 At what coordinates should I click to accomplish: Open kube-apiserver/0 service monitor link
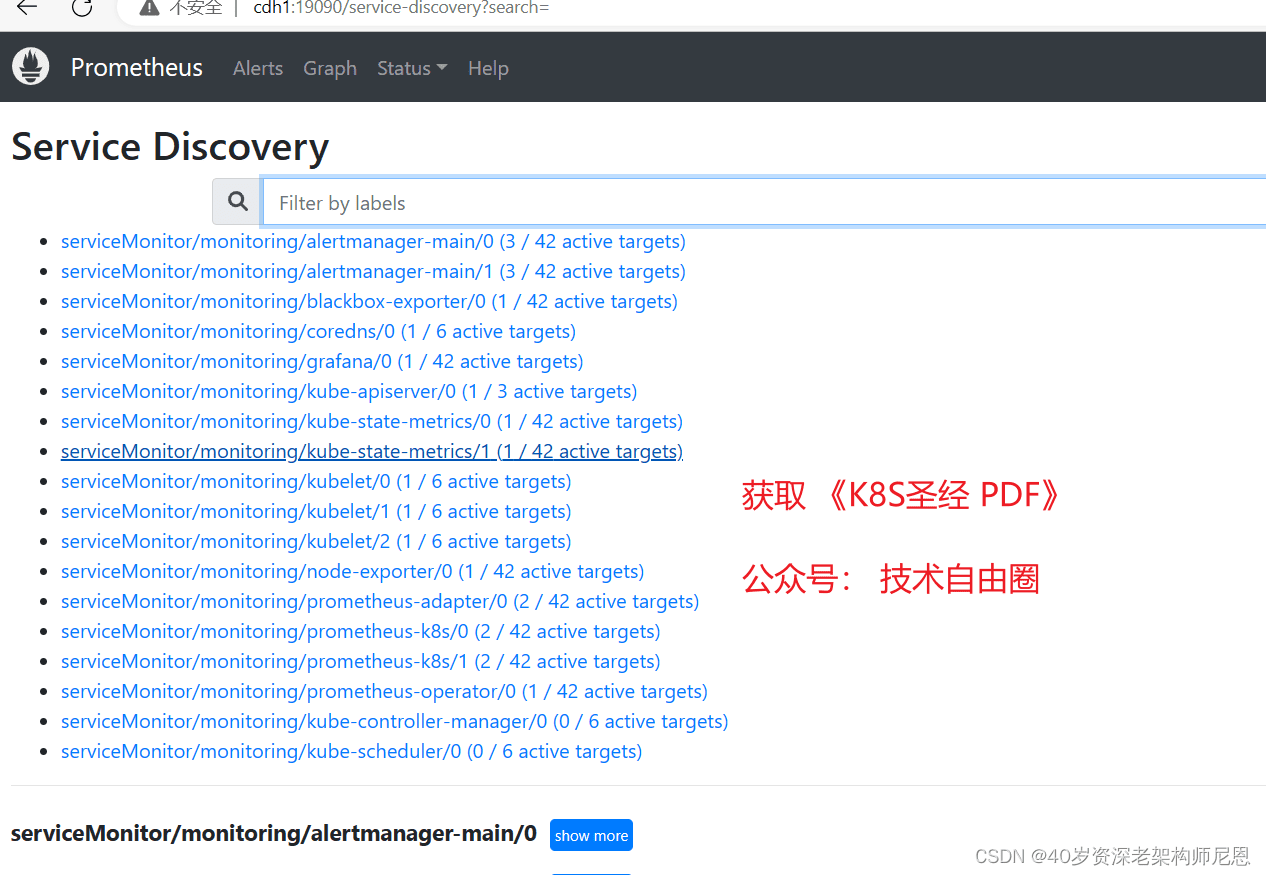coord(349,391)
